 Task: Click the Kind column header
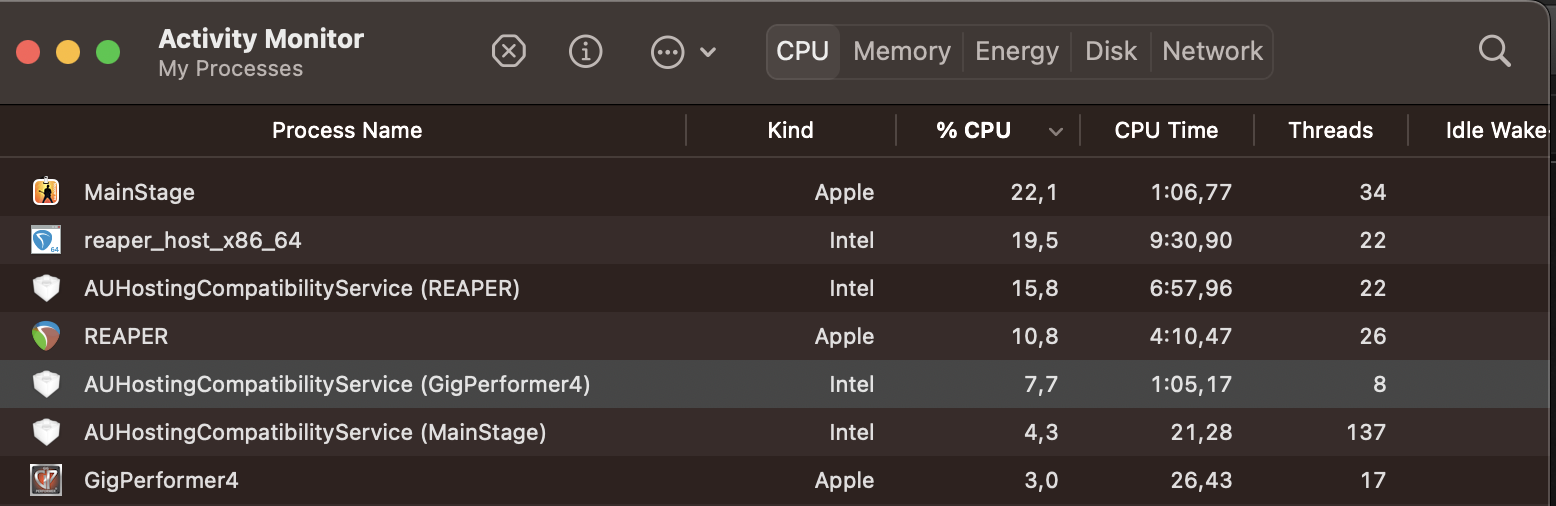tap(790, 130)
